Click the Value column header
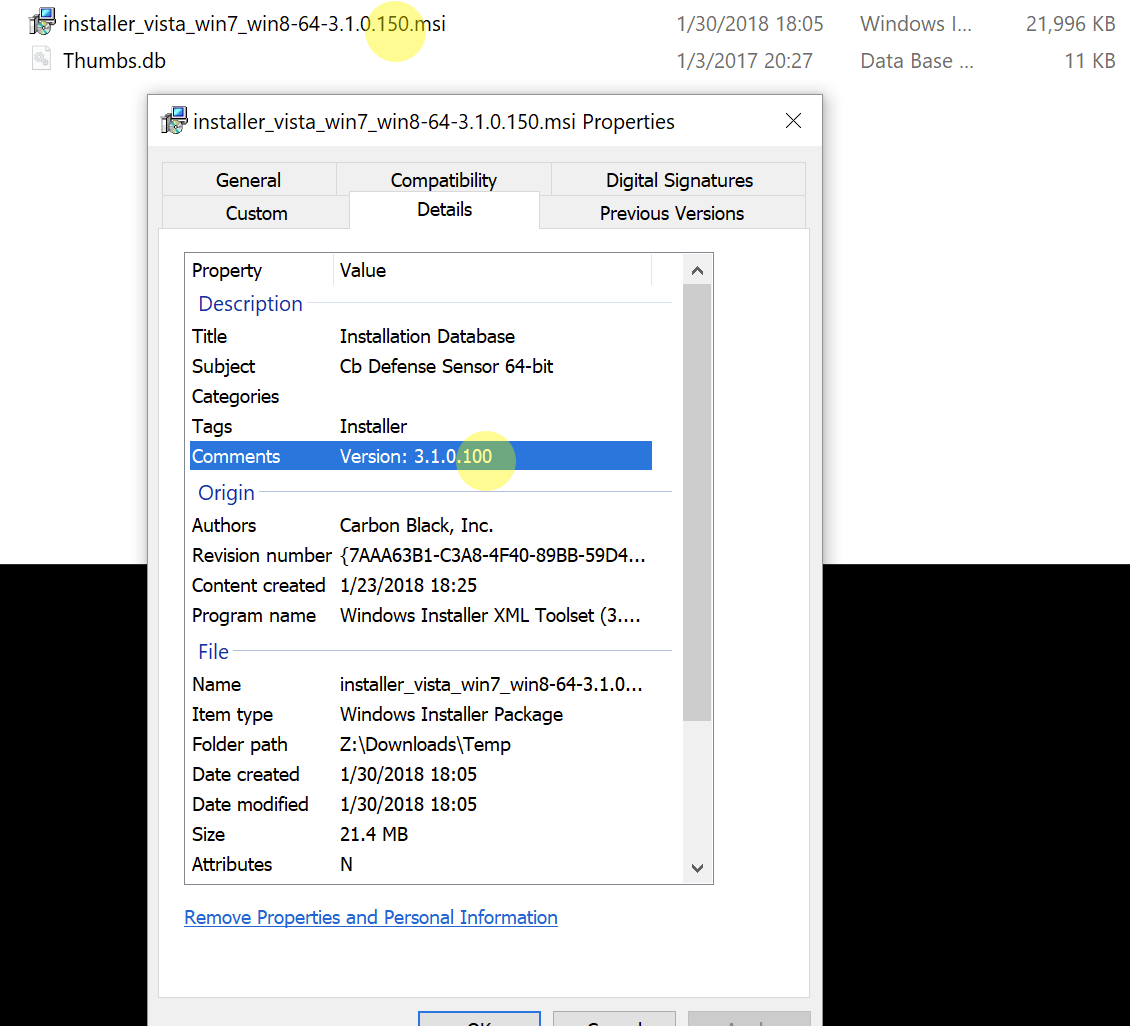This screenshot has width=1130, height=1026. click(363, 270)
